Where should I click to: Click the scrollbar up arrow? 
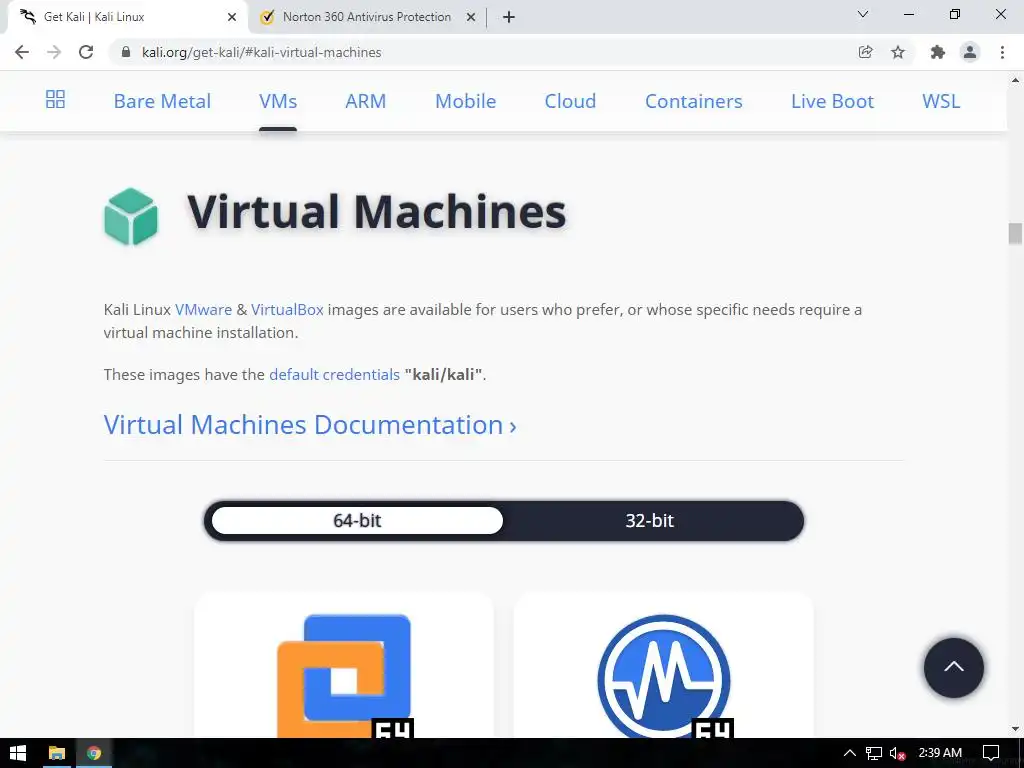coord(1015,80)
